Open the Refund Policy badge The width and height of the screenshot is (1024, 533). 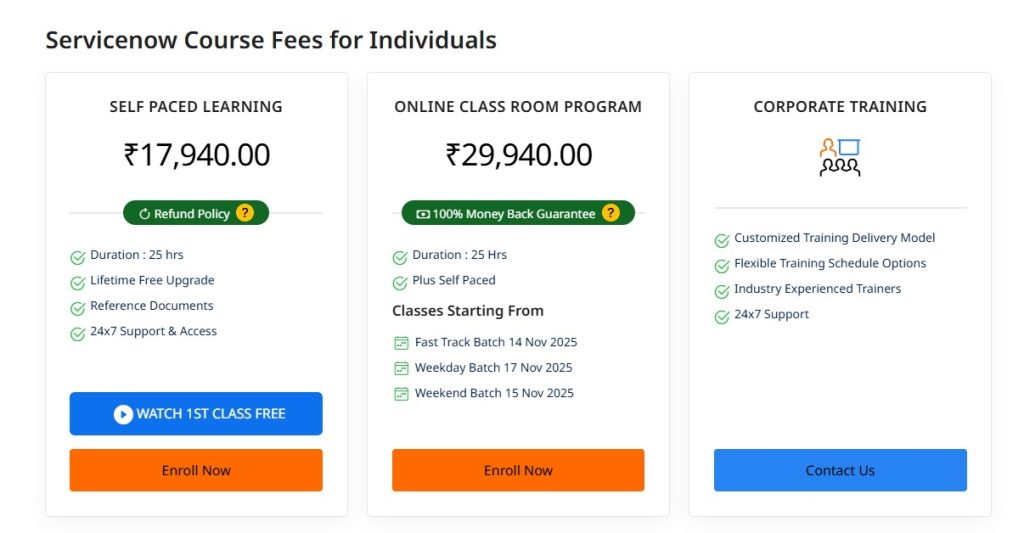pos(191,214)
